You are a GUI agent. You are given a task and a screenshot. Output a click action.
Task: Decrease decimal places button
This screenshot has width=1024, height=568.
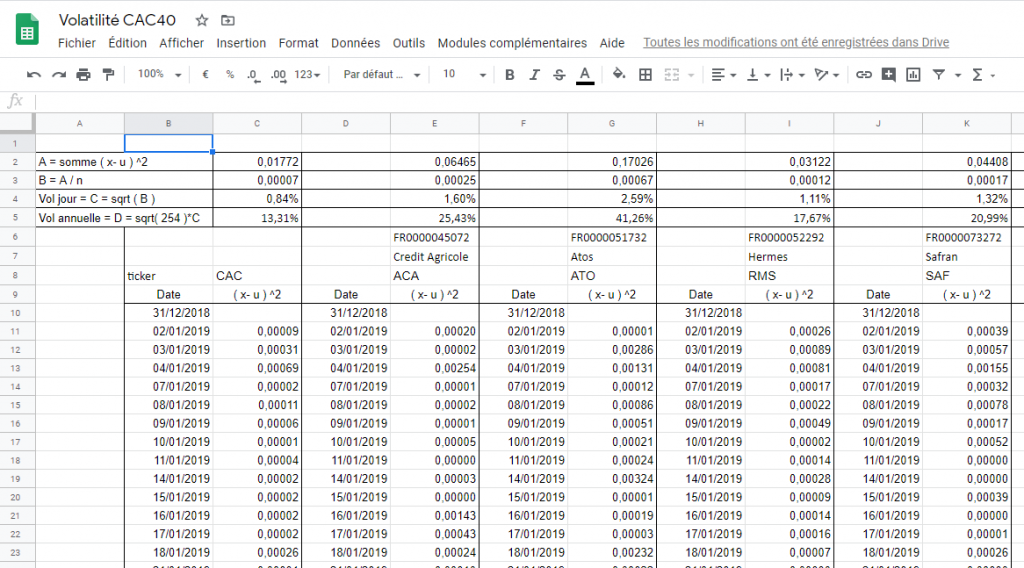coord(253,75)
